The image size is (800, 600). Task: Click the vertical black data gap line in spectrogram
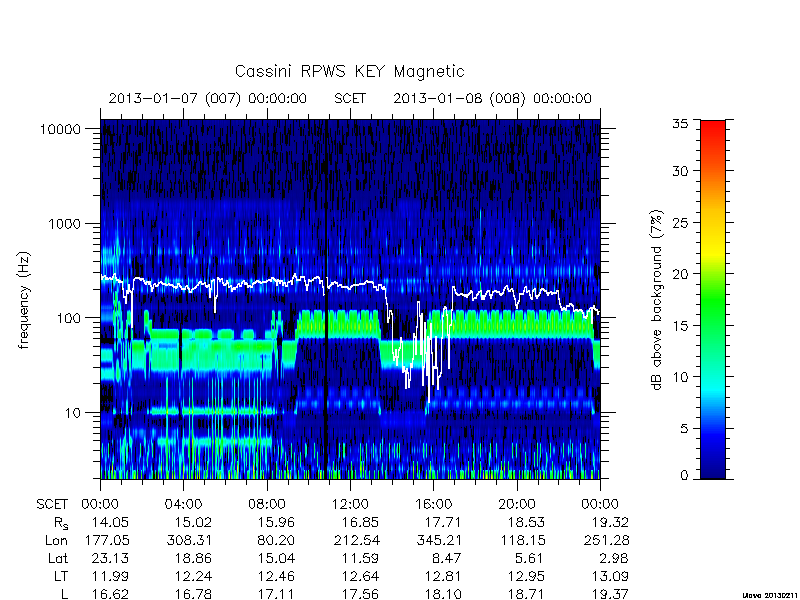point(327,299)
